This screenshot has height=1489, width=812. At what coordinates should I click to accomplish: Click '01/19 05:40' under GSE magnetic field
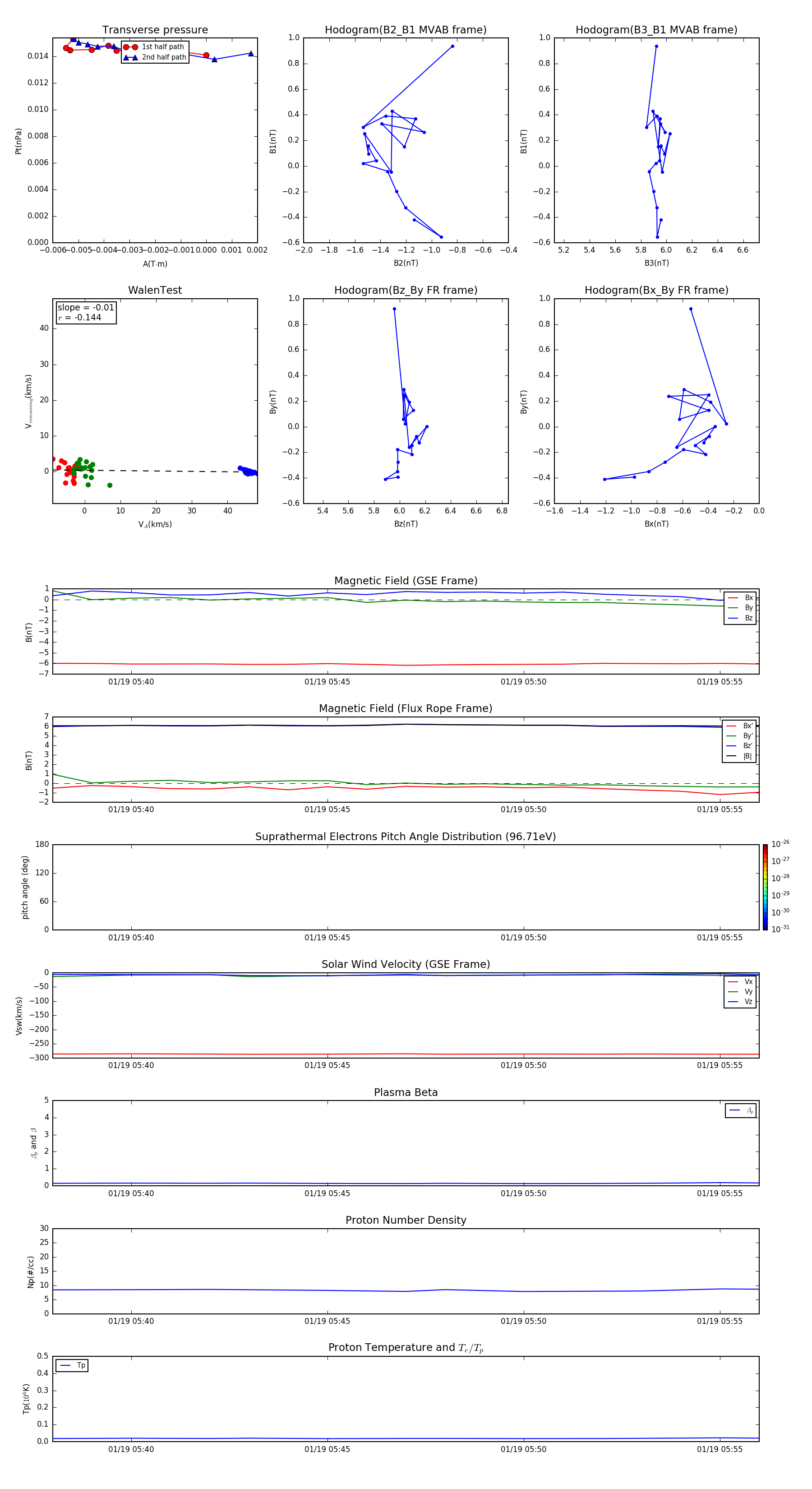pyautogui.click(x=131, y=682)
